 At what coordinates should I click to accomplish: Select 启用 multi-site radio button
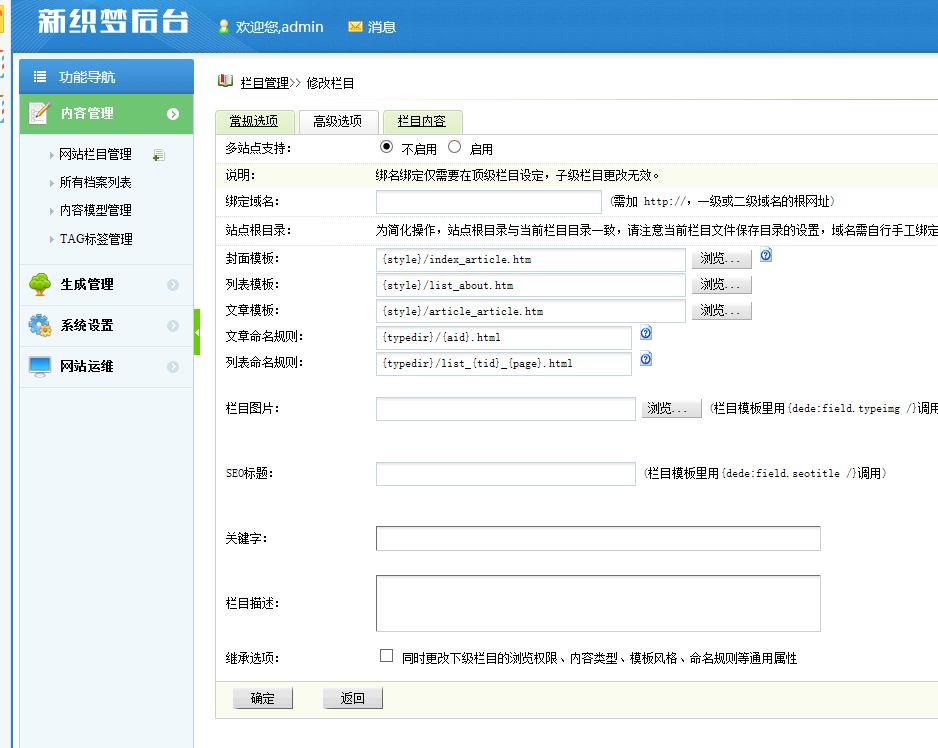(455, 147)
